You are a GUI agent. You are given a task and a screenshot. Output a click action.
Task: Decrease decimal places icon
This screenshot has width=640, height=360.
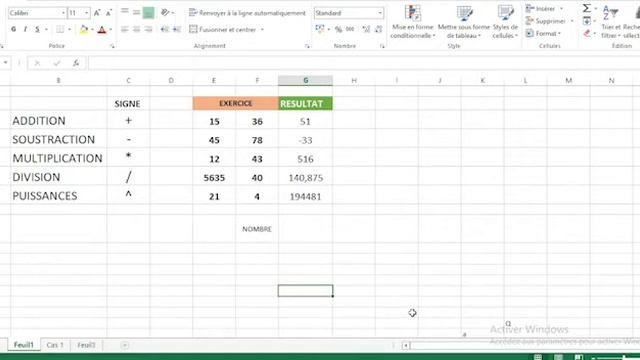coord(378,29)
